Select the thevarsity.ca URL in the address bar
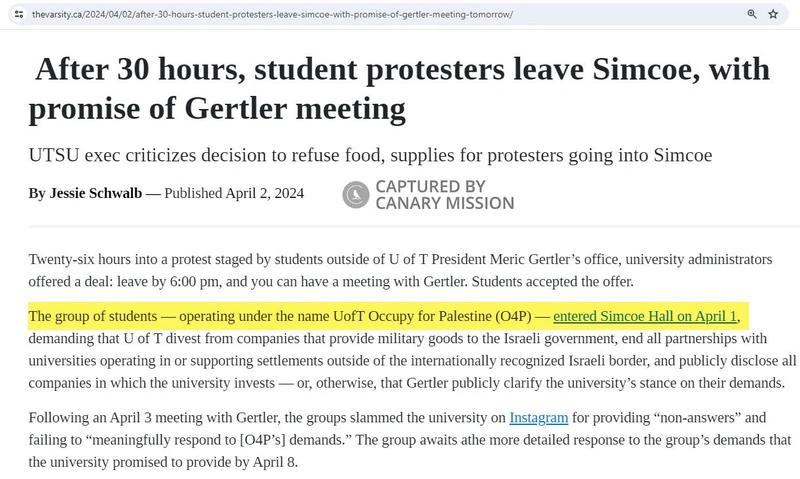This screenshot has width=800, height=479. tap(272, 15)
